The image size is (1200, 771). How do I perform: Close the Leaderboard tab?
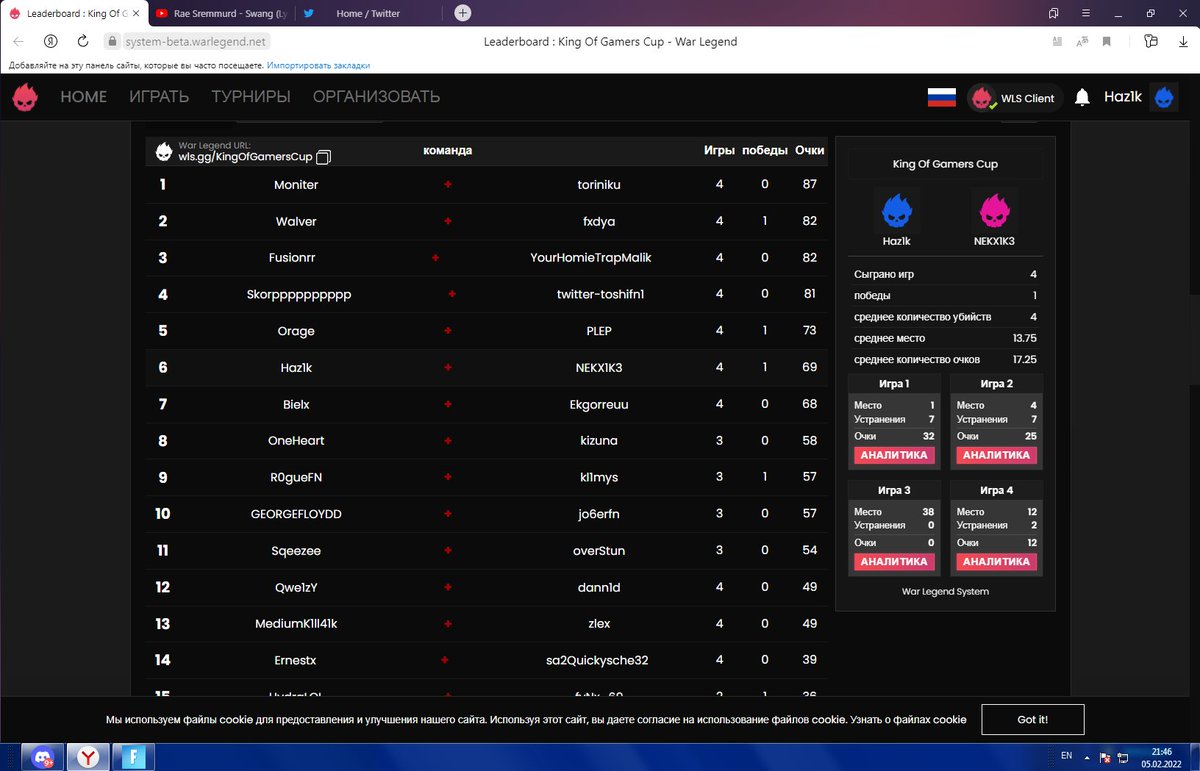pos(137,13)
